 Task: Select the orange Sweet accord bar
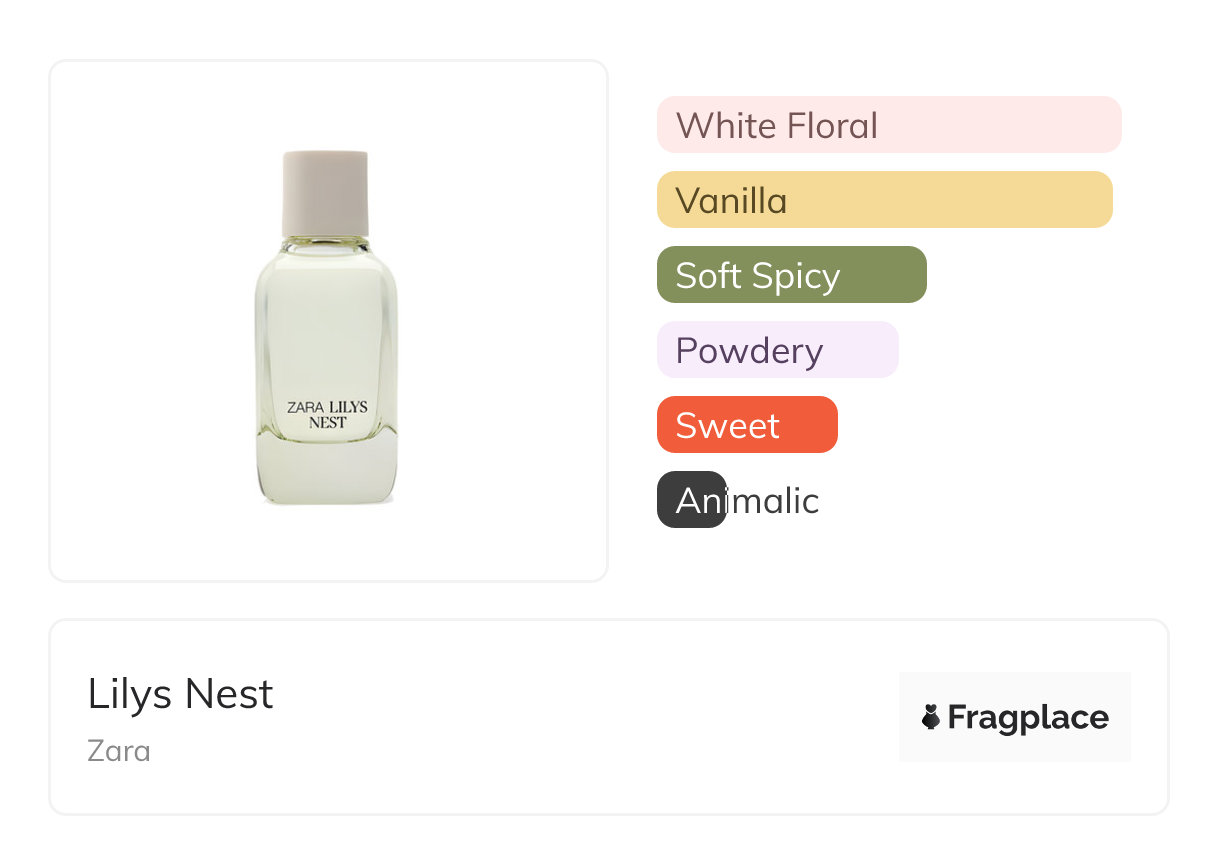pos(746,425)
